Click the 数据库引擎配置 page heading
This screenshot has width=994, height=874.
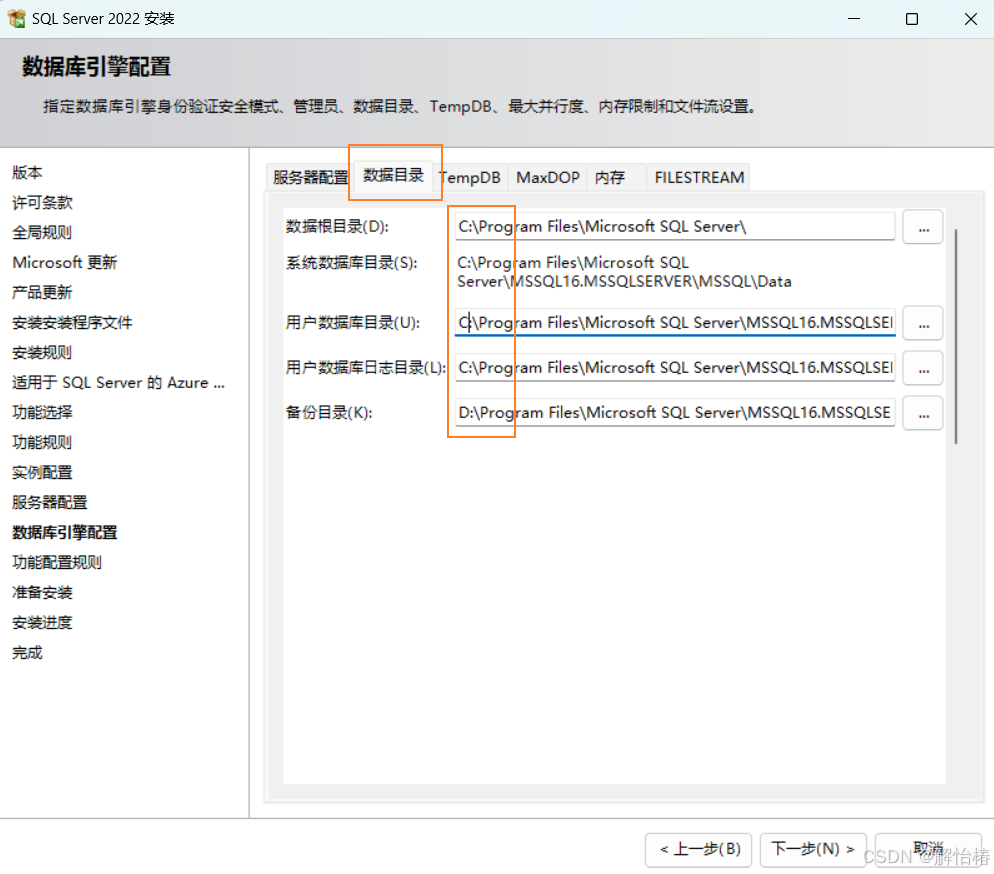[96, 67]
